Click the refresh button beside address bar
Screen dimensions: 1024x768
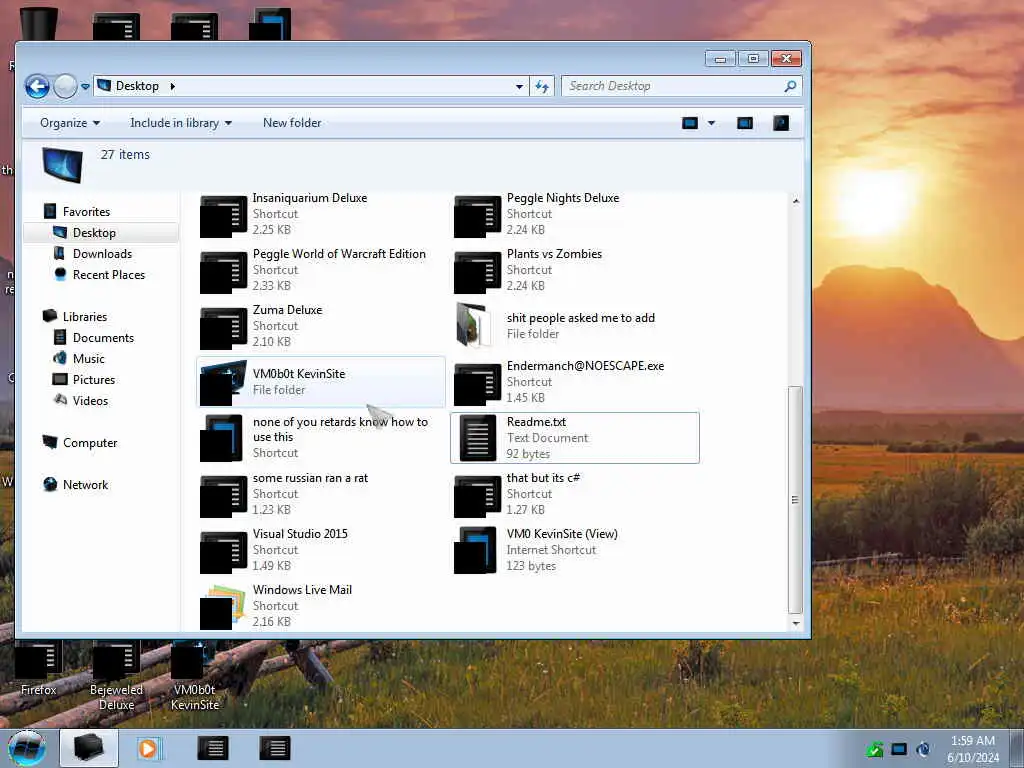pos(542,86)
